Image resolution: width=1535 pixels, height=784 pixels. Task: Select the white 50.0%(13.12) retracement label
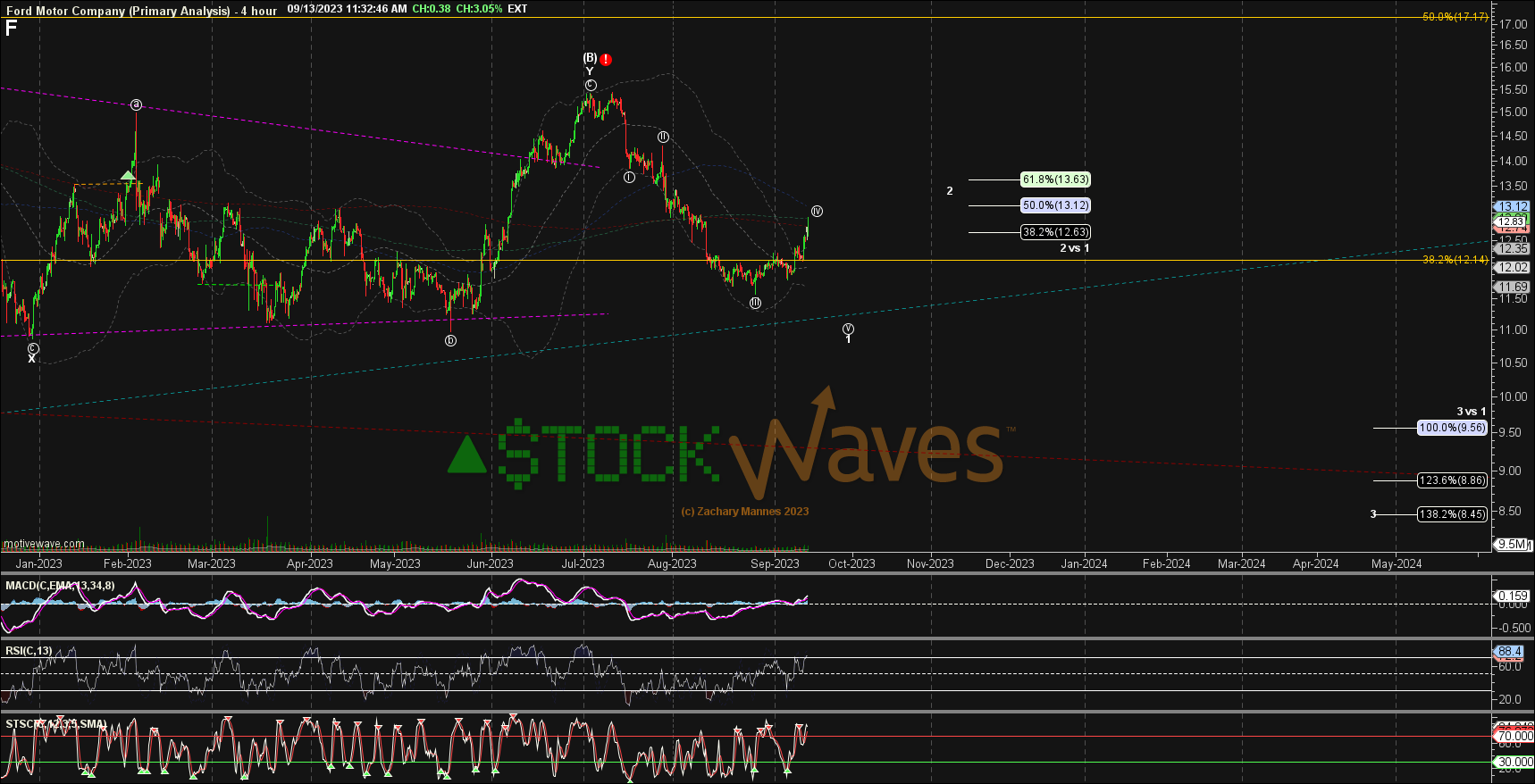click(1056, 205)
